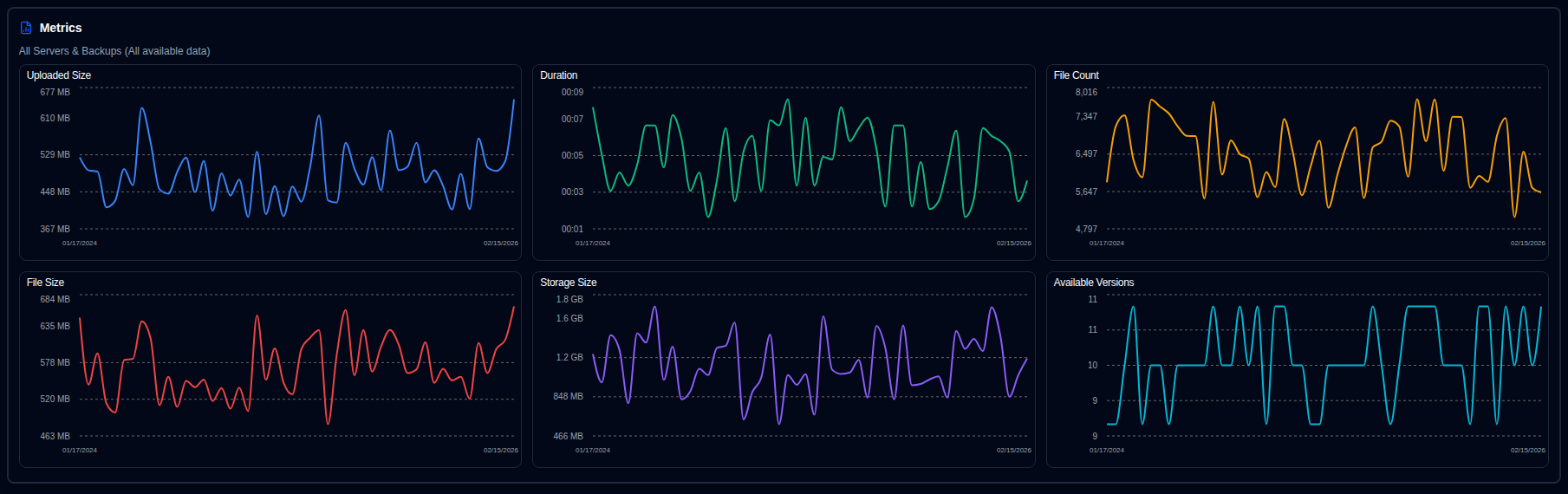Click the 00:01 Duration axis label
Image resolution: width=1568 pixels, height=494 pixels.
point(572,229)
